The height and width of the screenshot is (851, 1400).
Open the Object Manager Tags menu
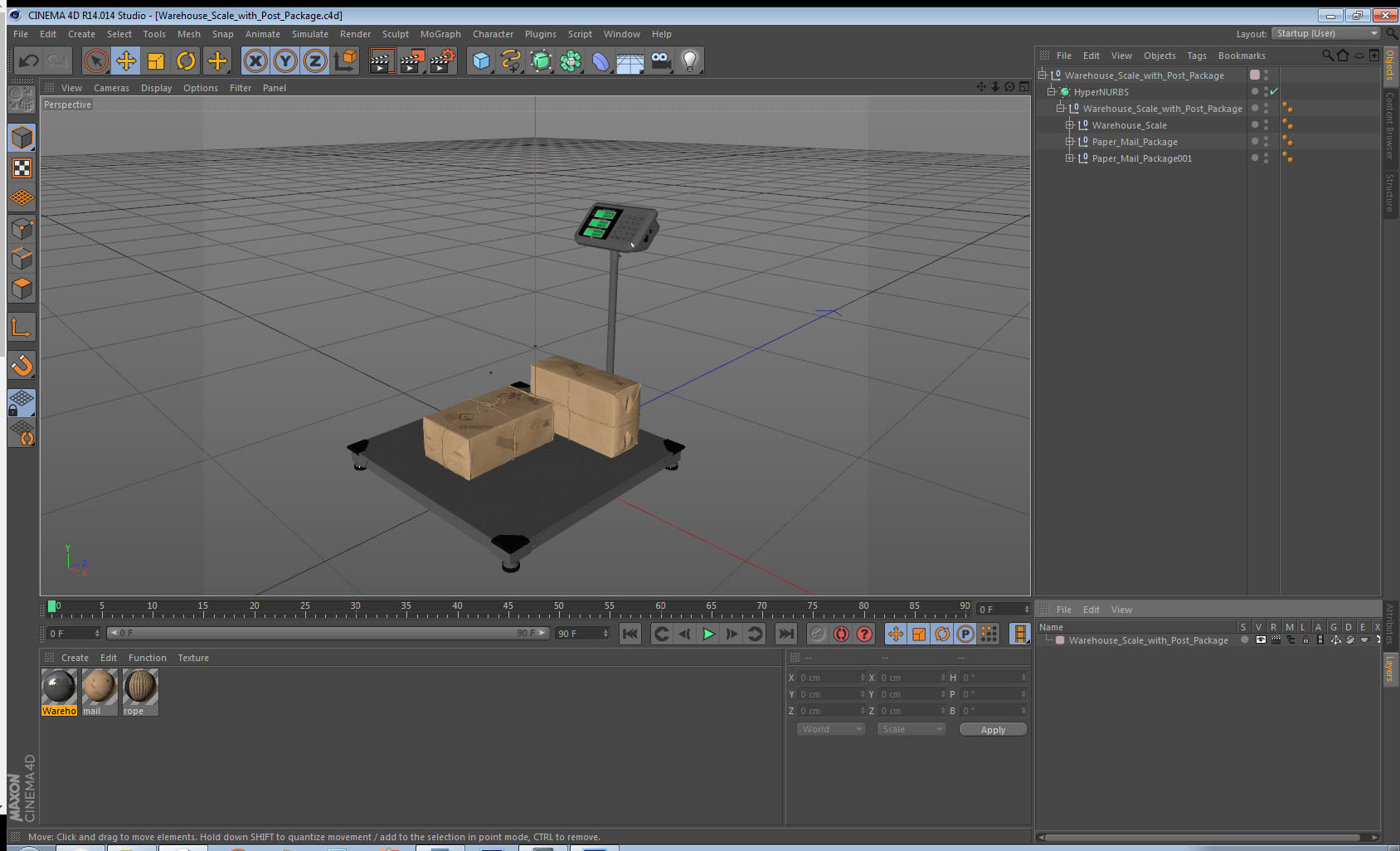[x=1196, y=56]
